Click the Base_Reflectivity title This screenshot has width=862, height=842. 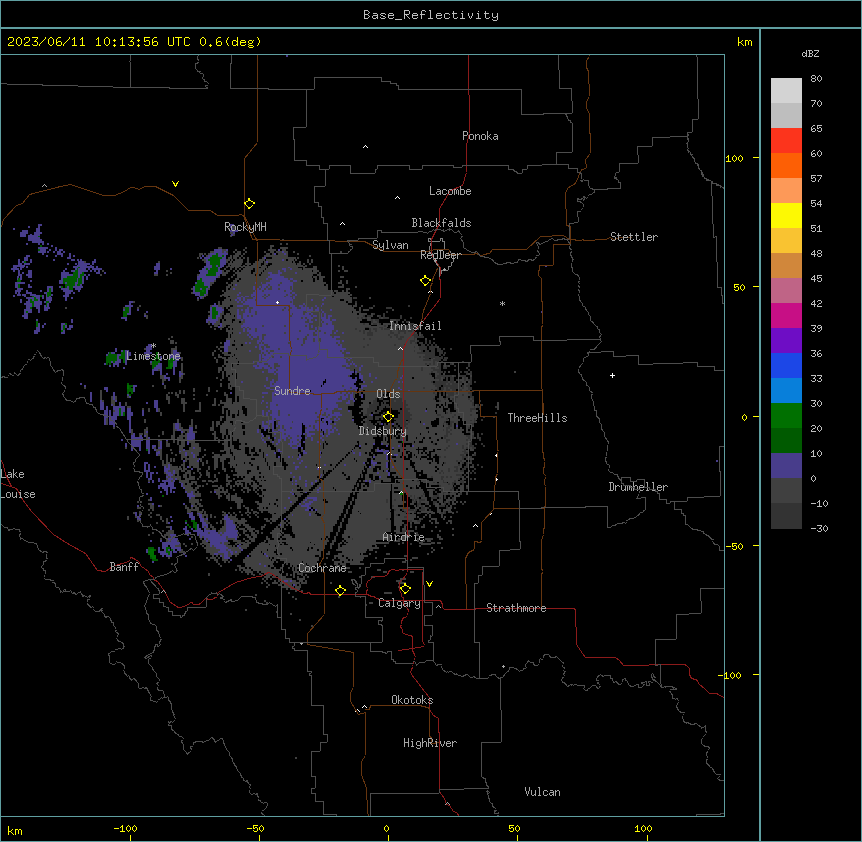pyautogui.click(x=431, y=15)
